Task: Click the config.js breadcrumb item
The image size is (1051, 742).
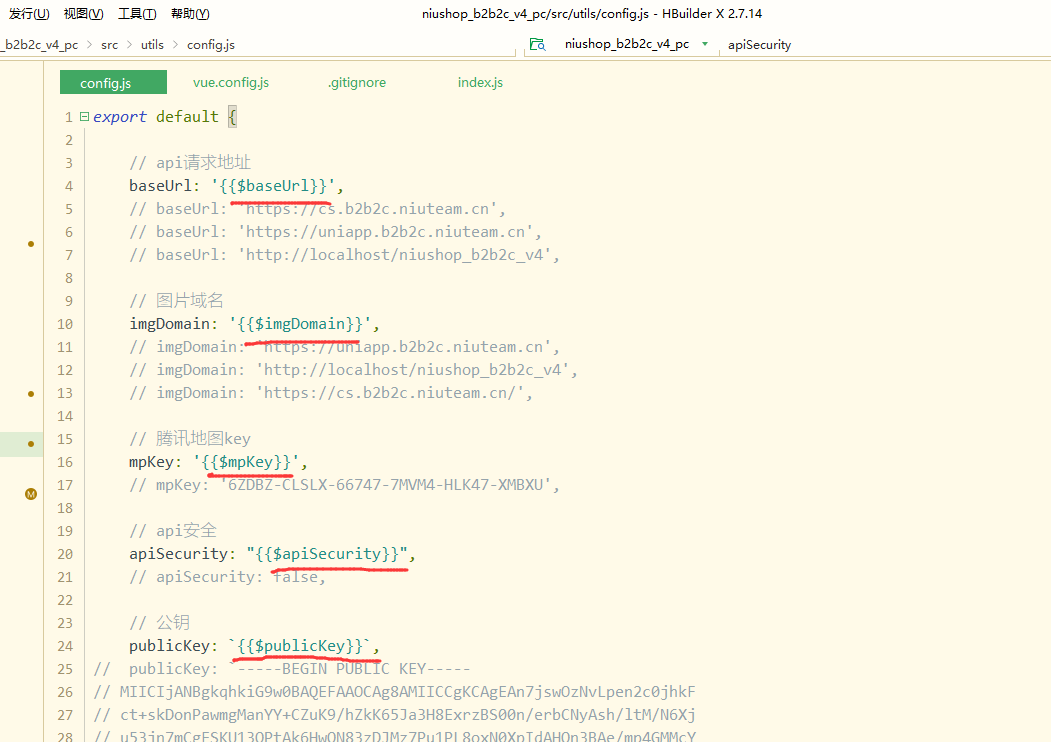Action: [x=211, y=45]
